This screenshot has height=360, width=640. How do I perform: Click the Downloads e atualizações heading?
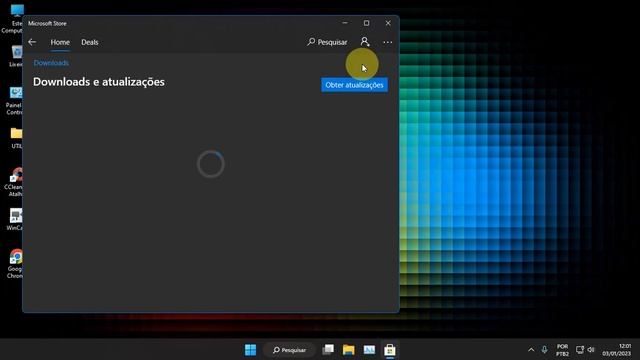pos(99,82)
